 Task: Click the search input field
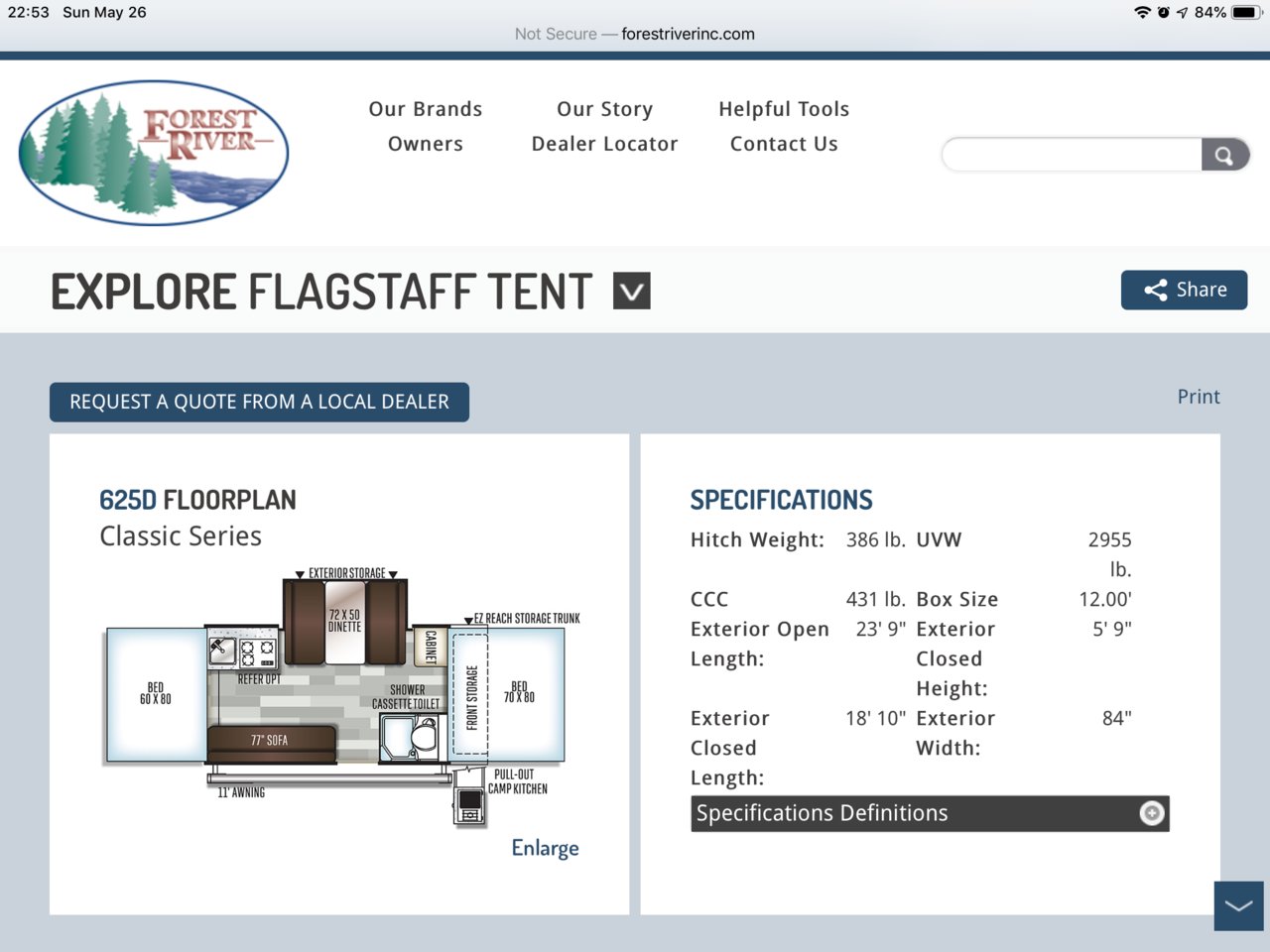pos(1072,155)
